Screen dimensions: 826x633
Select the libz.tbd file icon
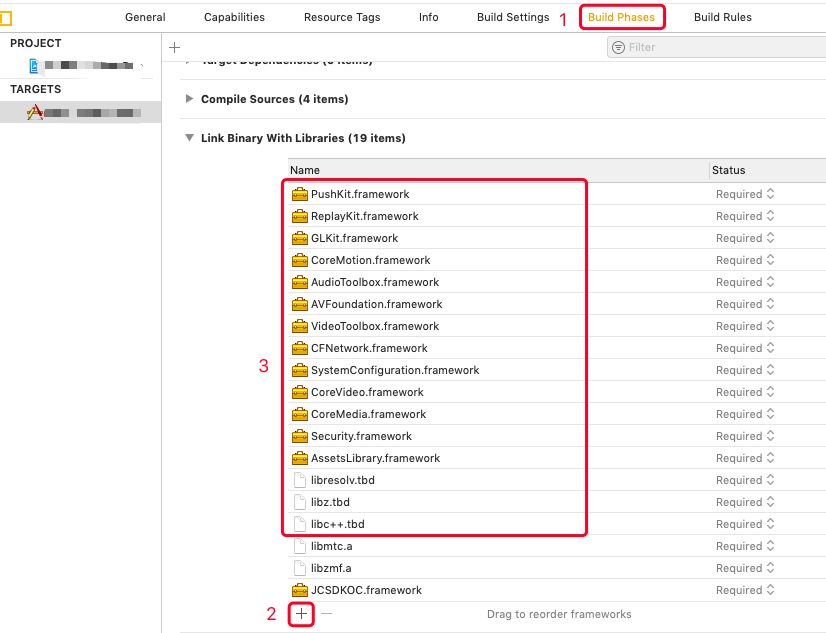point(300,502)
